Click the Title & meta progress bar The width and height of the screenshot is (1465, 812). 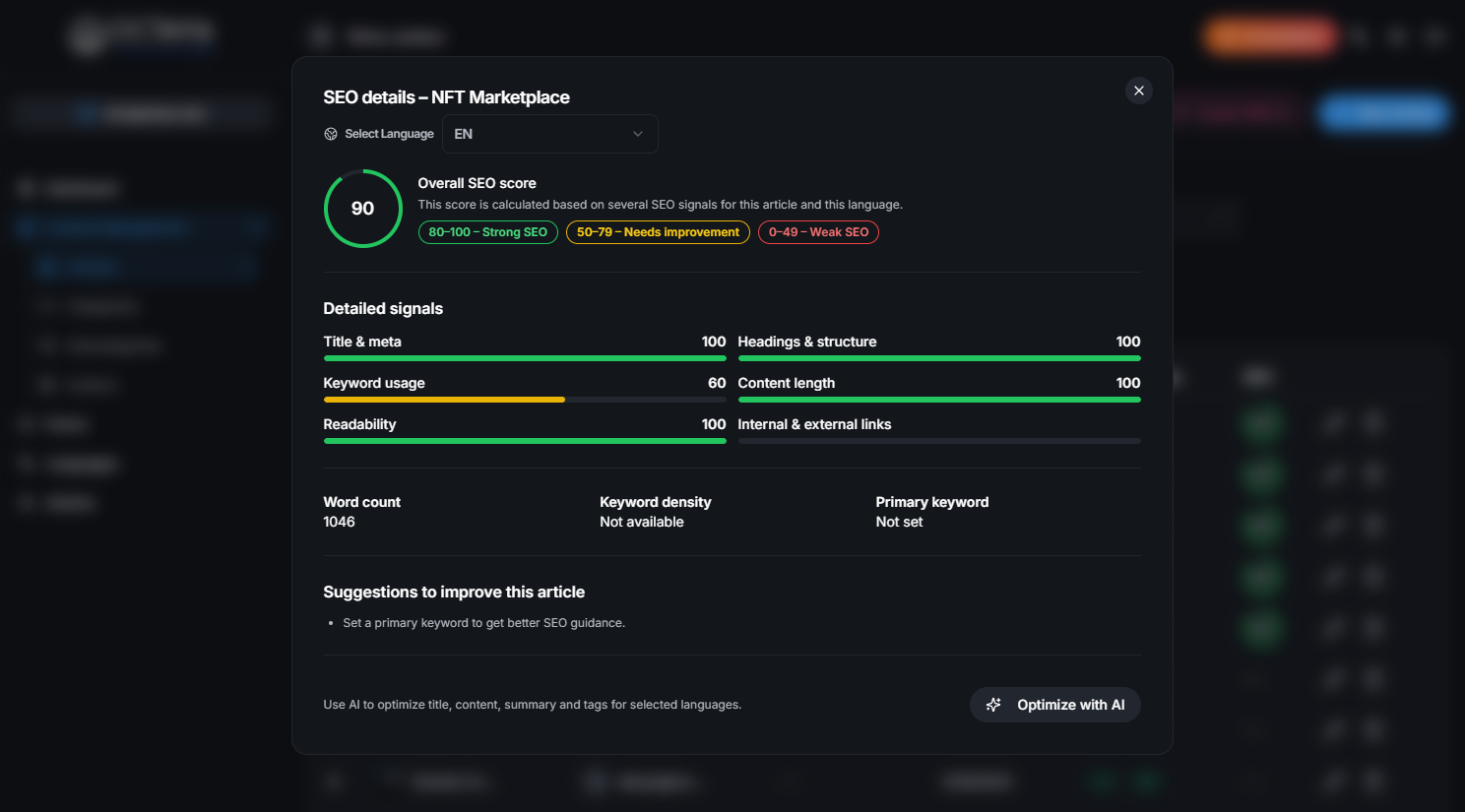pos(524,358)
